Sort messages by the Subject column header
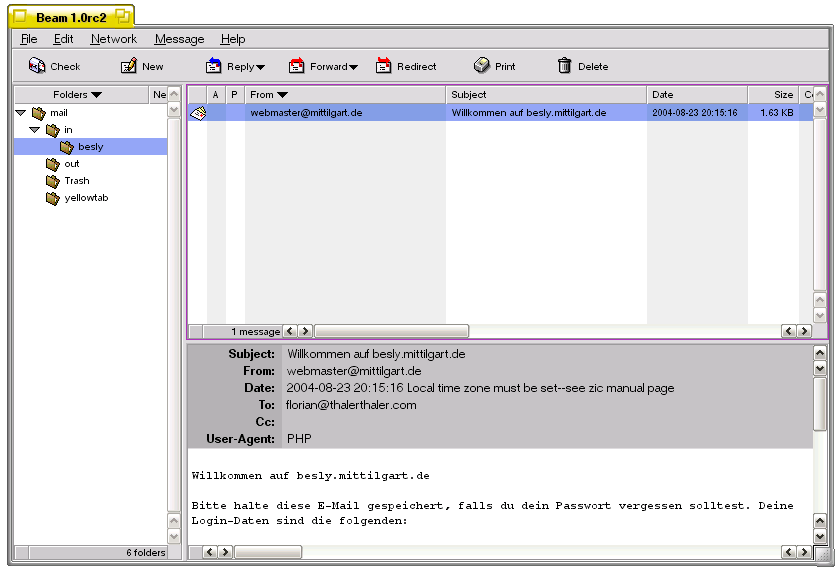838x571 pixels. pos(545,95)
